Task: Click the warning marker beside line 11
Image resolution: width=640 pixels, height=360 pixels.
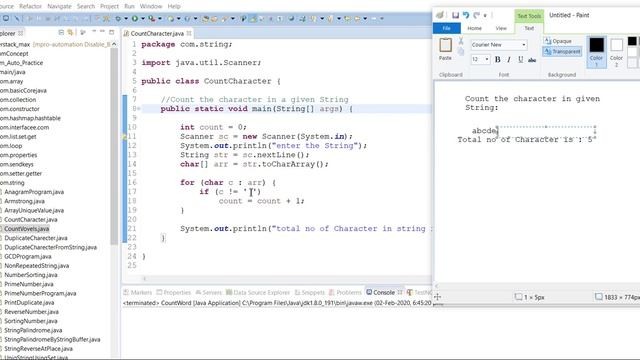Action: [x=125, y=137]
